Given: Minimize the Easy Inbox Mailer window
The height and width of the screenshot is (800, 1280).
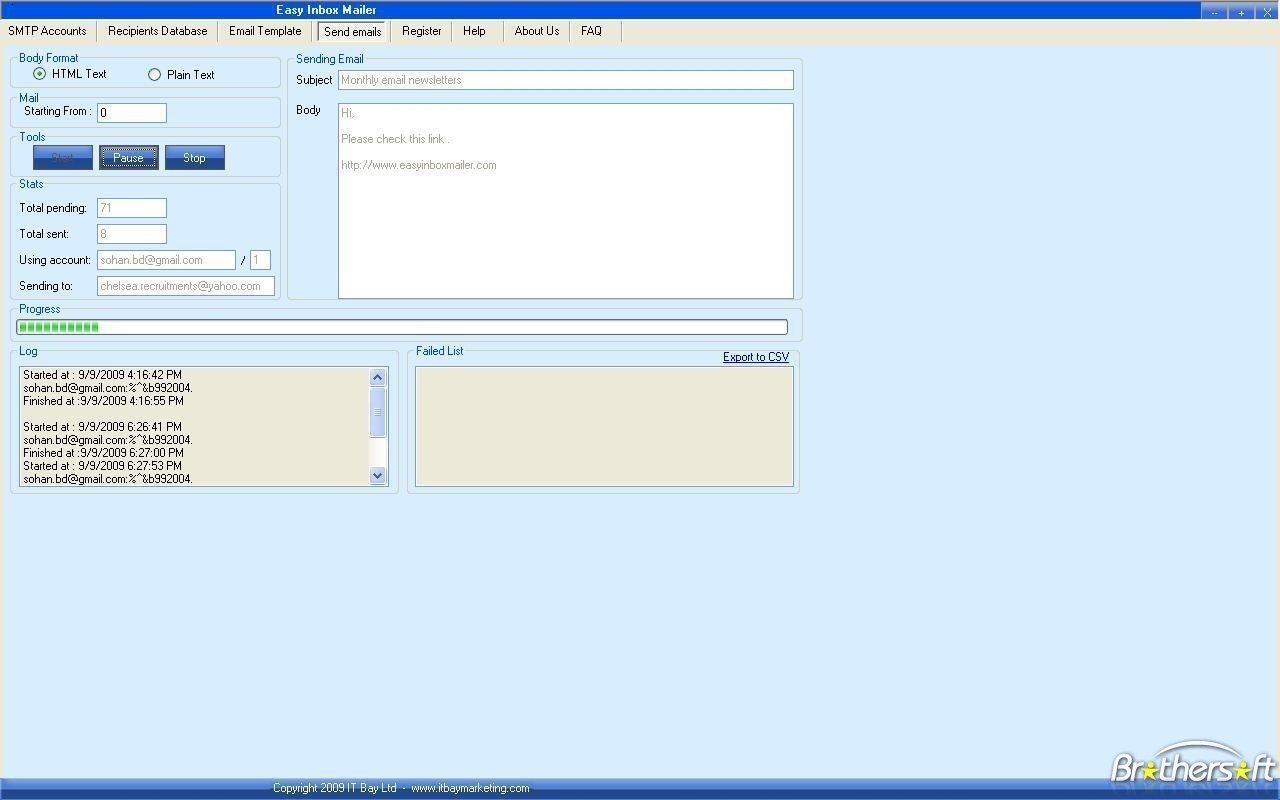Looking at the screenshot, I should click(1214, 11).
